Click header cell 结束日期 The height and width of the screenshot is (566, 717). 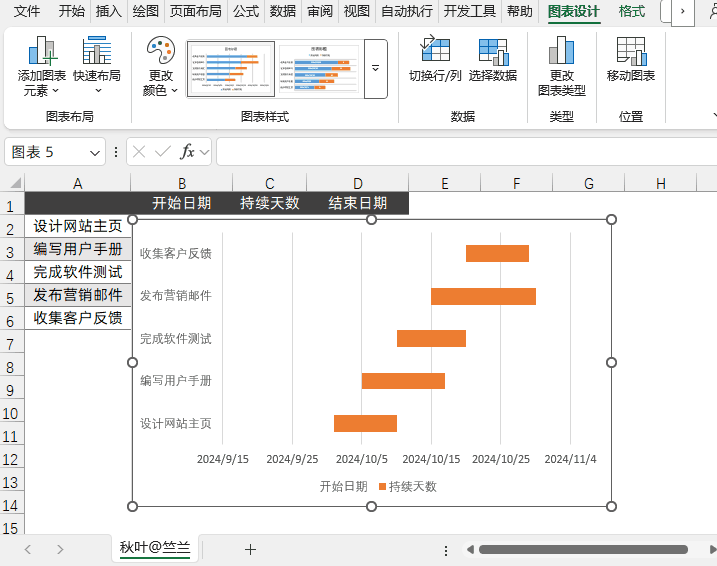tap(358, 203)
